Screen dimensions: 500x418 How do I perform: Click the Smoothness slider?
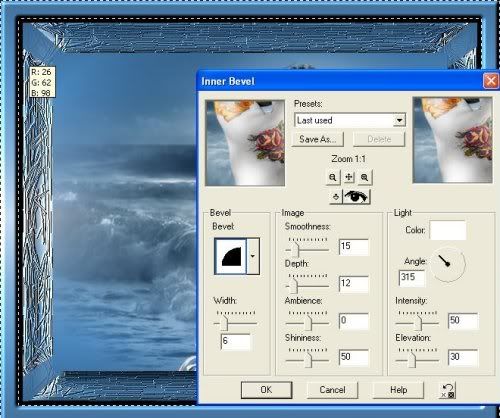pos(307,247)
